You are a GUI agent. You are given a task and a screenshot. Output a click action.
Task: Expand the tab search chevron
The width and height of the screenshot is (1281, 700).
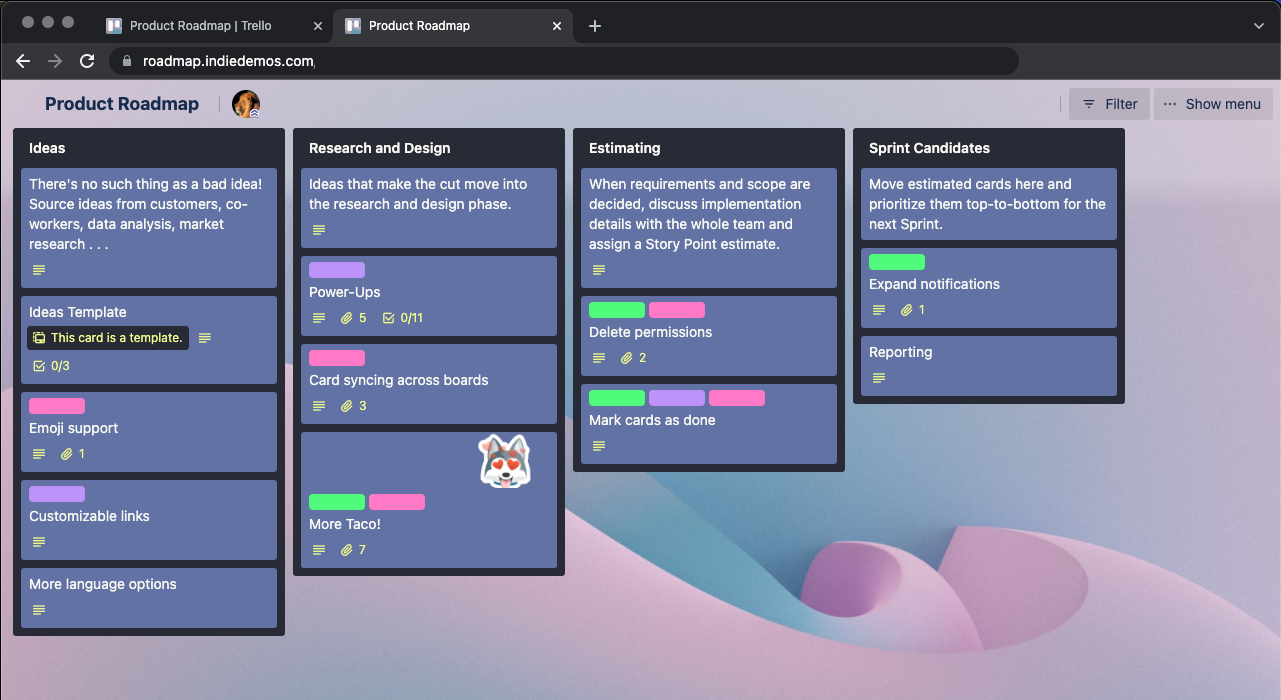point(1259,26)
